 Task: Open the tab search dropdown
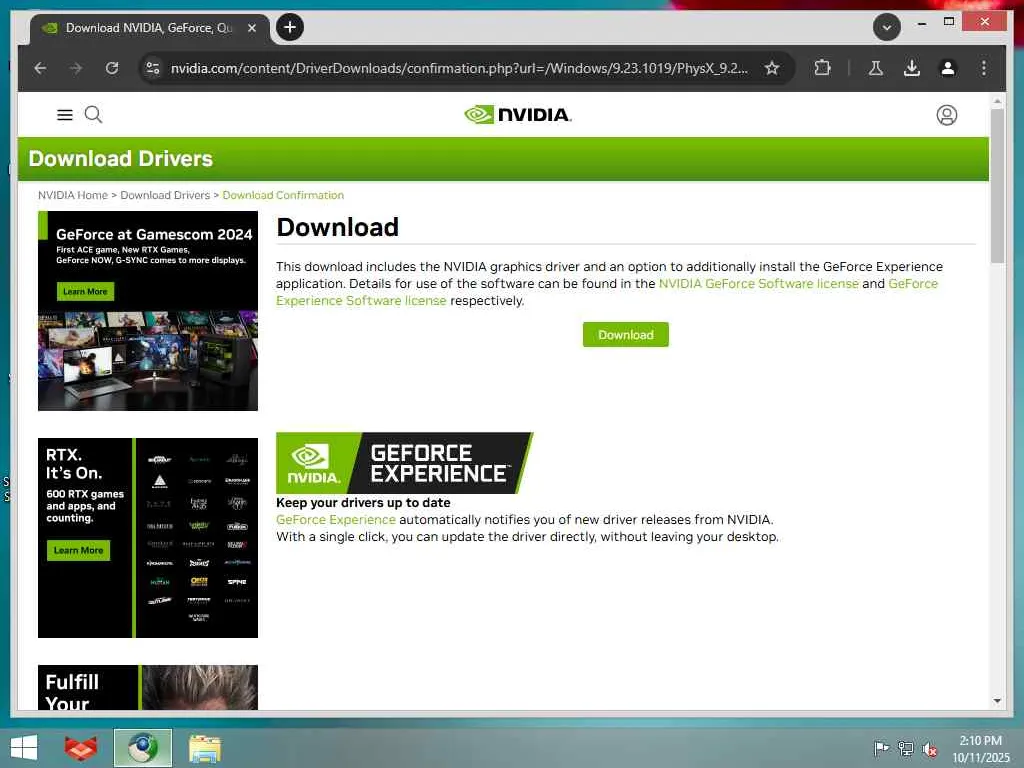pyautogui.click(x=887, y=27)
